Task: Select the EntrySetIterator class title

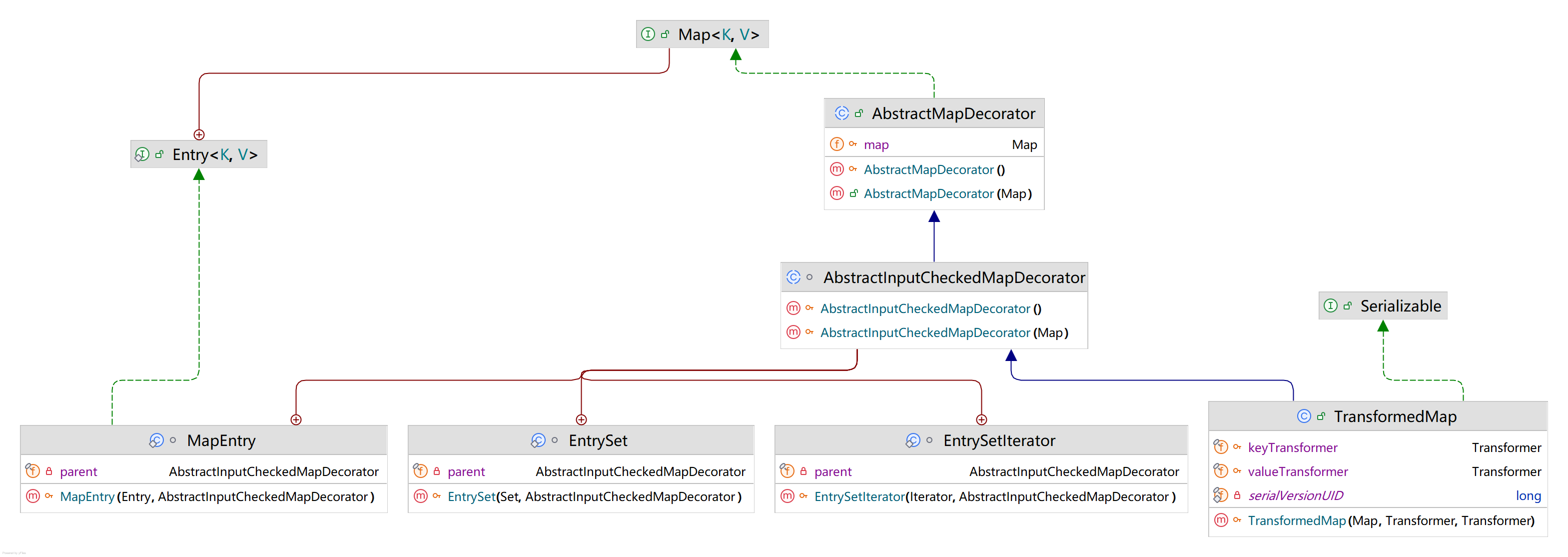Action: [x=999, y=440]
